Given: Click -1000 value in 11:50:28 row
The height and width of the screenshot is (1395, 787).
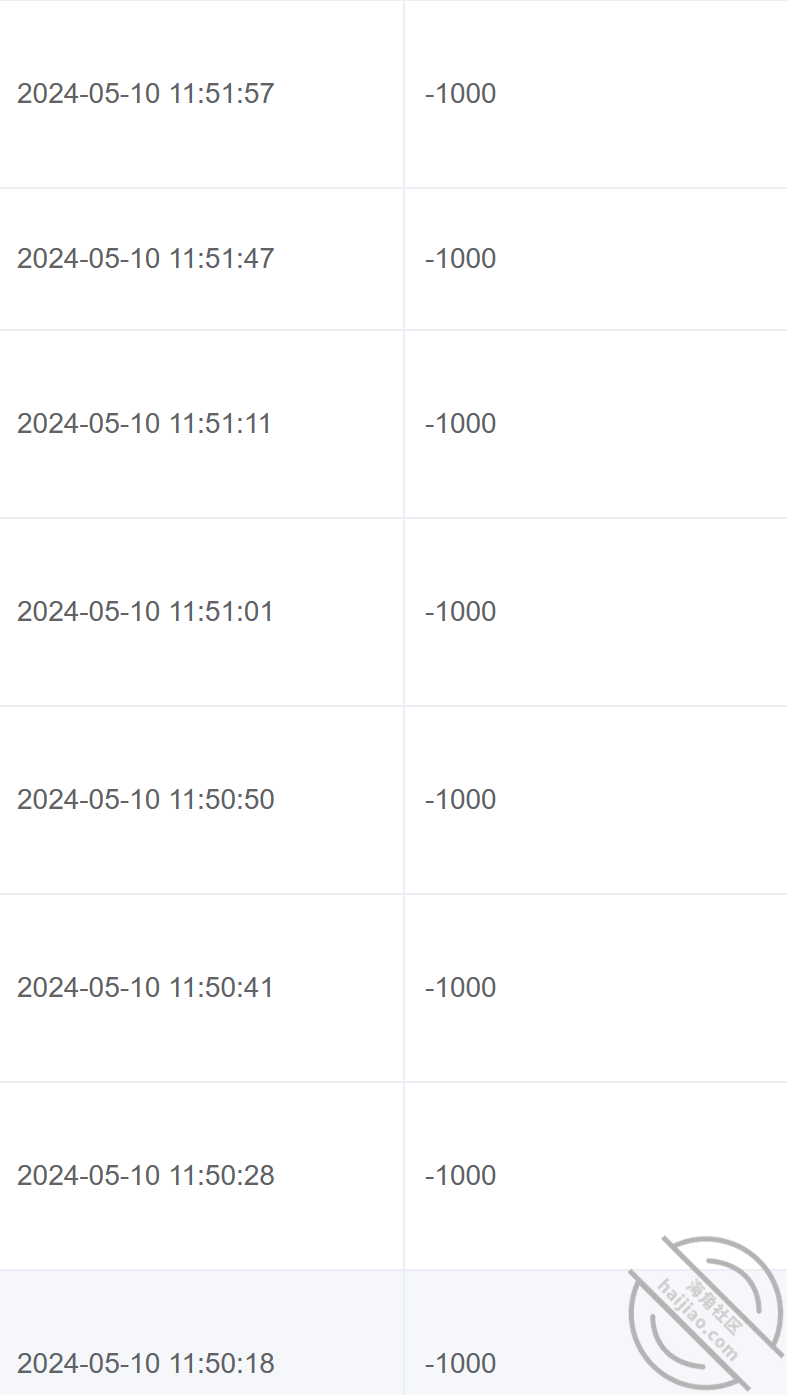Looking at the screenshot, I should (x=461, y=1176).
